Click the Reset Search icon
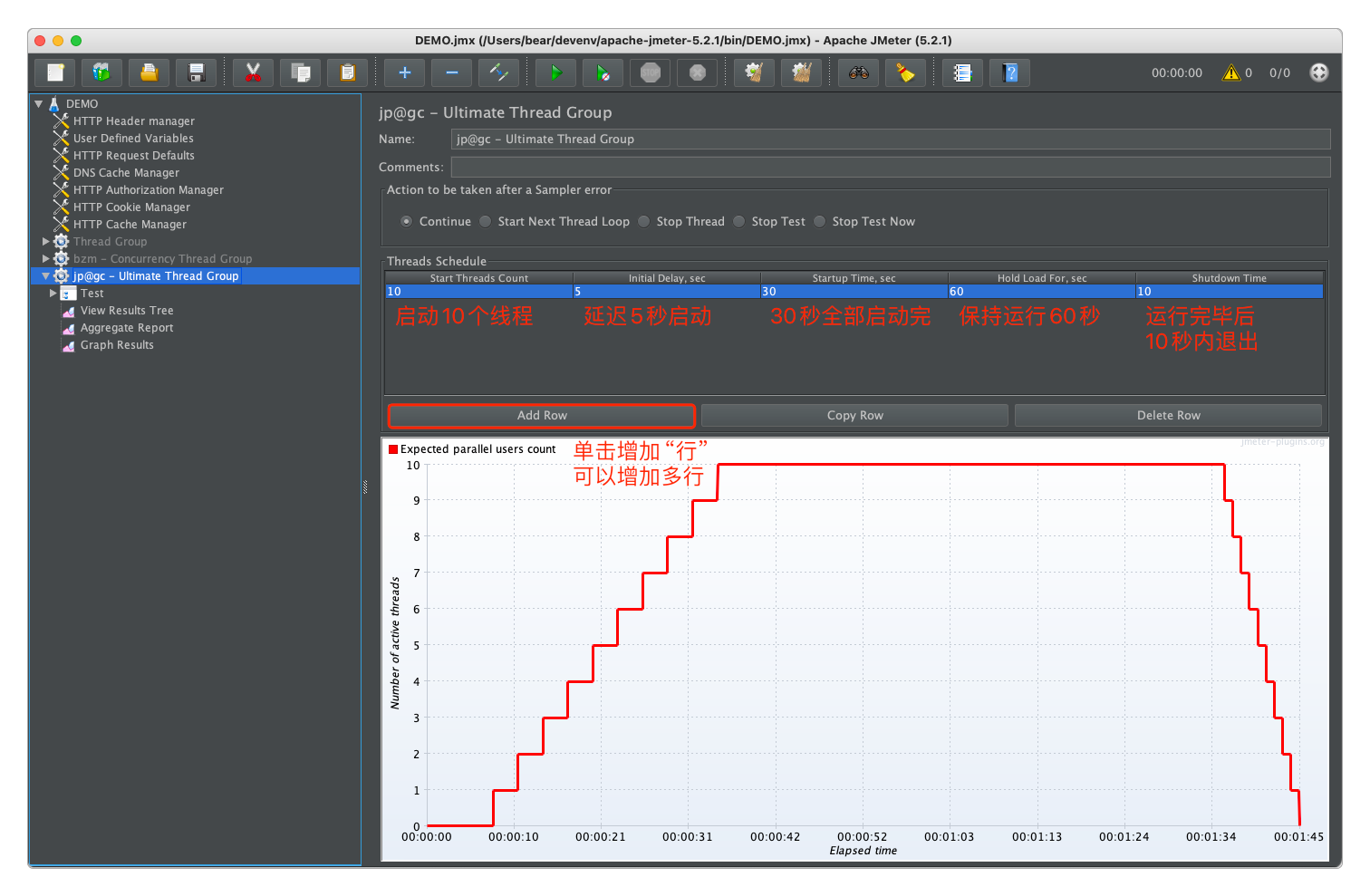 pyautogui.click(x=905, y=72)
